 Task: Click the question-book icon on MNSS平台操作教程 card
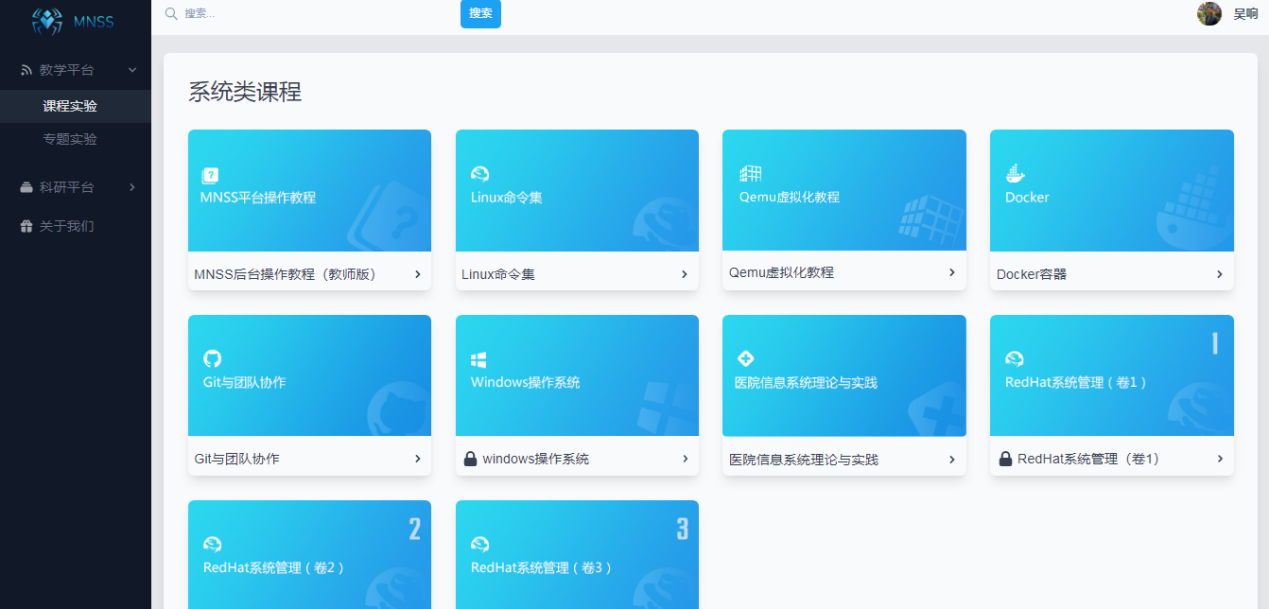pos(210,175)
